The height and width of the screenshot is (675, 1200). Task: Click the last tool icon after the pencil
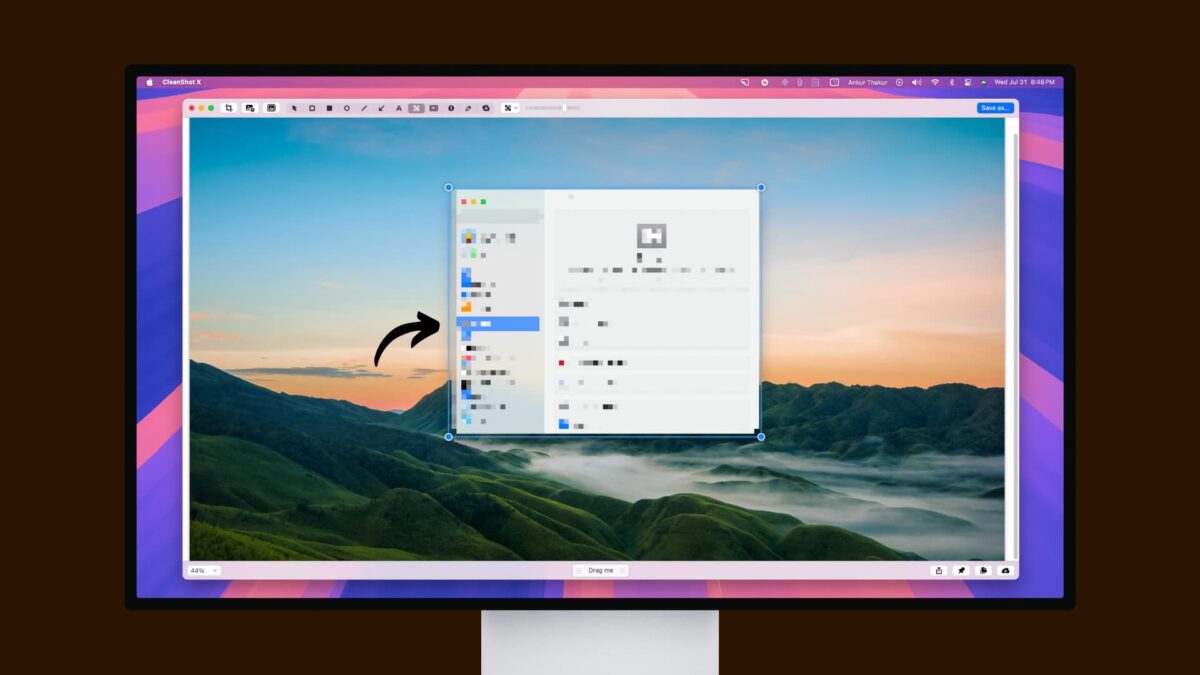(x=486, y=108)
